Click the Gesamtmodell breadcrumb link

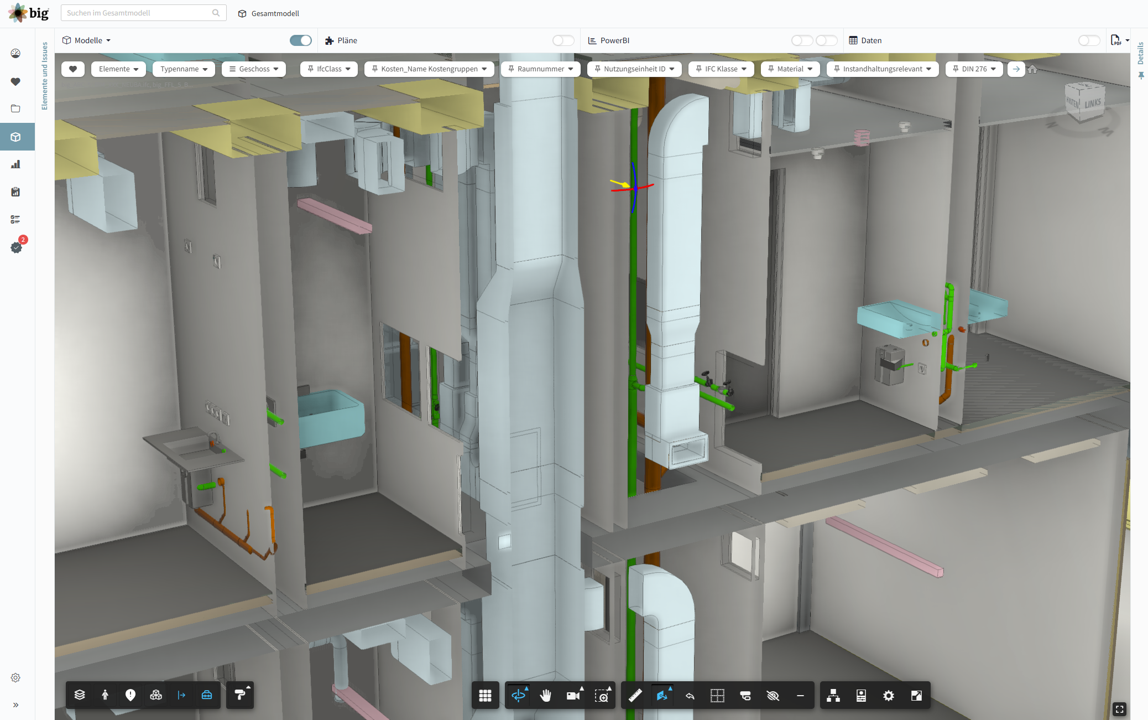pyautogui.click(x=274, y=14)
